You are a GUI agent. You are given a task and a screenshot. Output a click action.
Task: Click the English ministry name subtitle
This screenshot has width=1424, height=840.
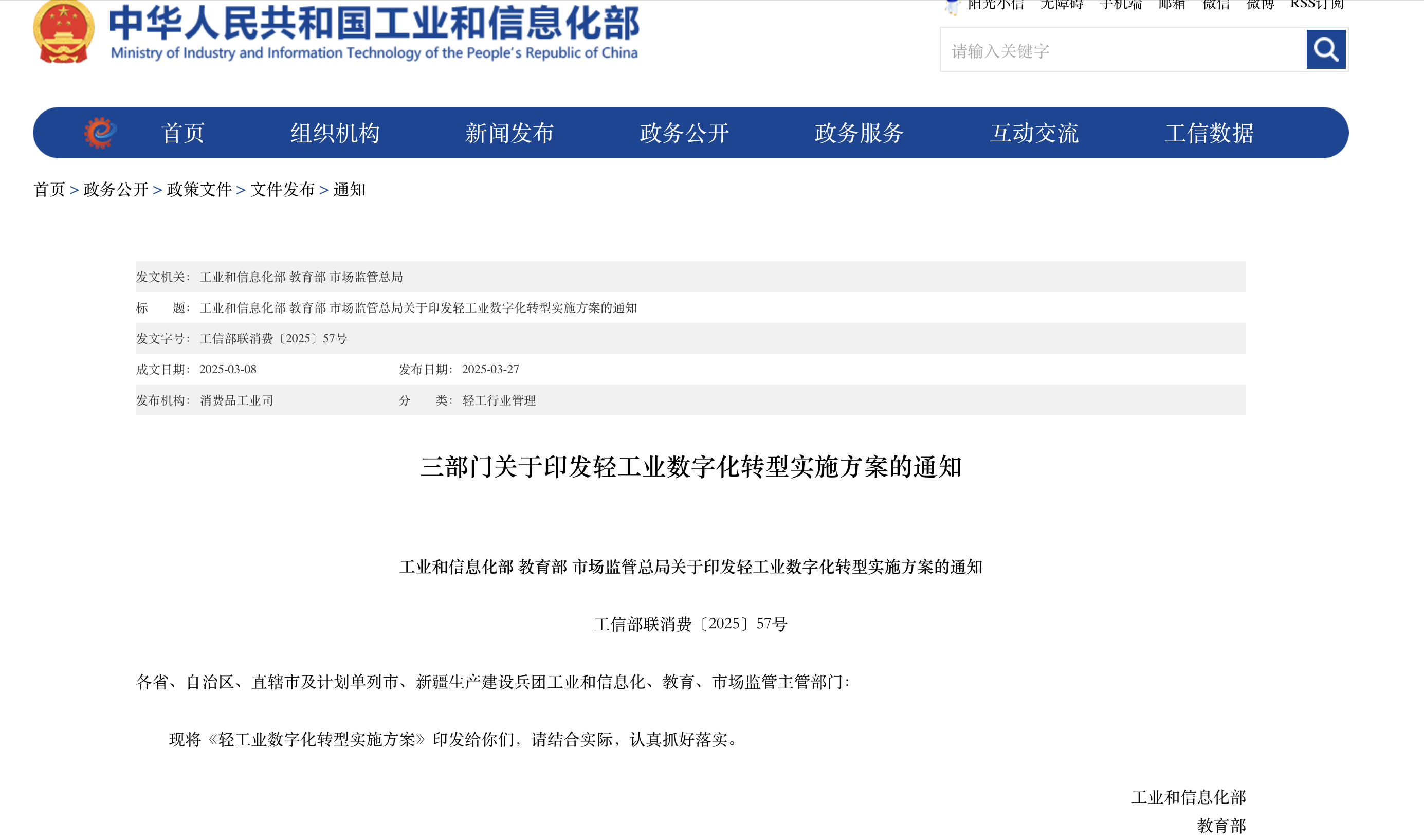tap(374, 52)
